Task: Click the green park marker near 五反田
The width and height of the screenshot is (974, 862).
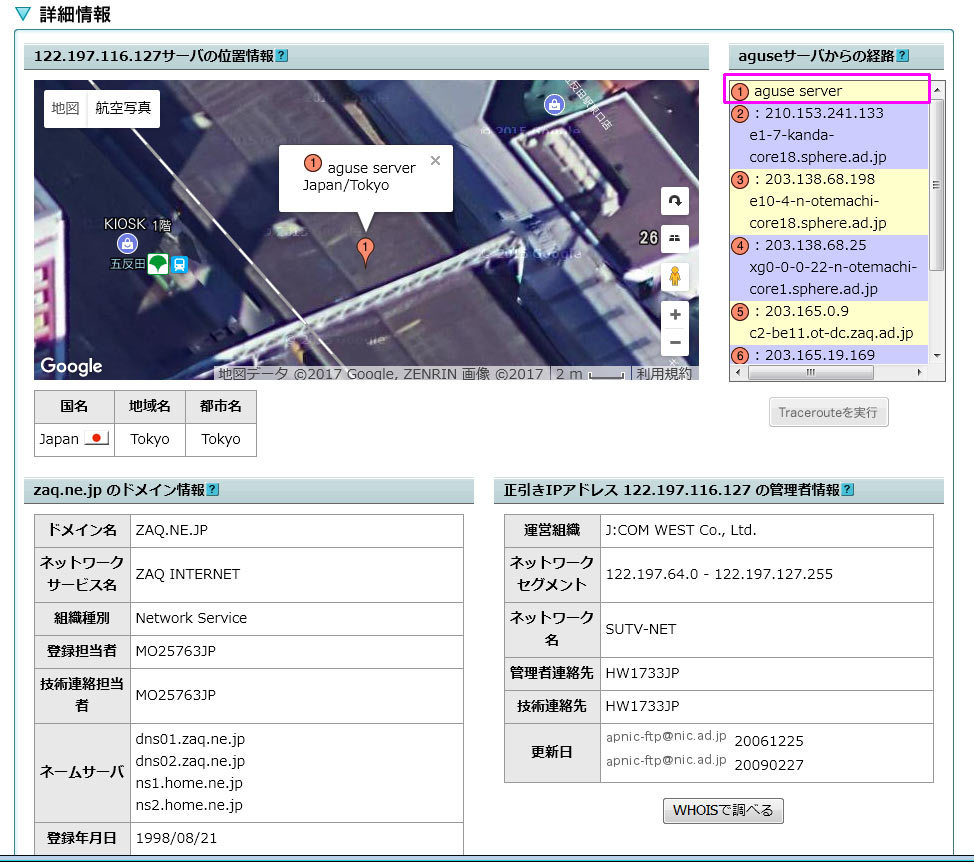Action: [x=158, y=264]
